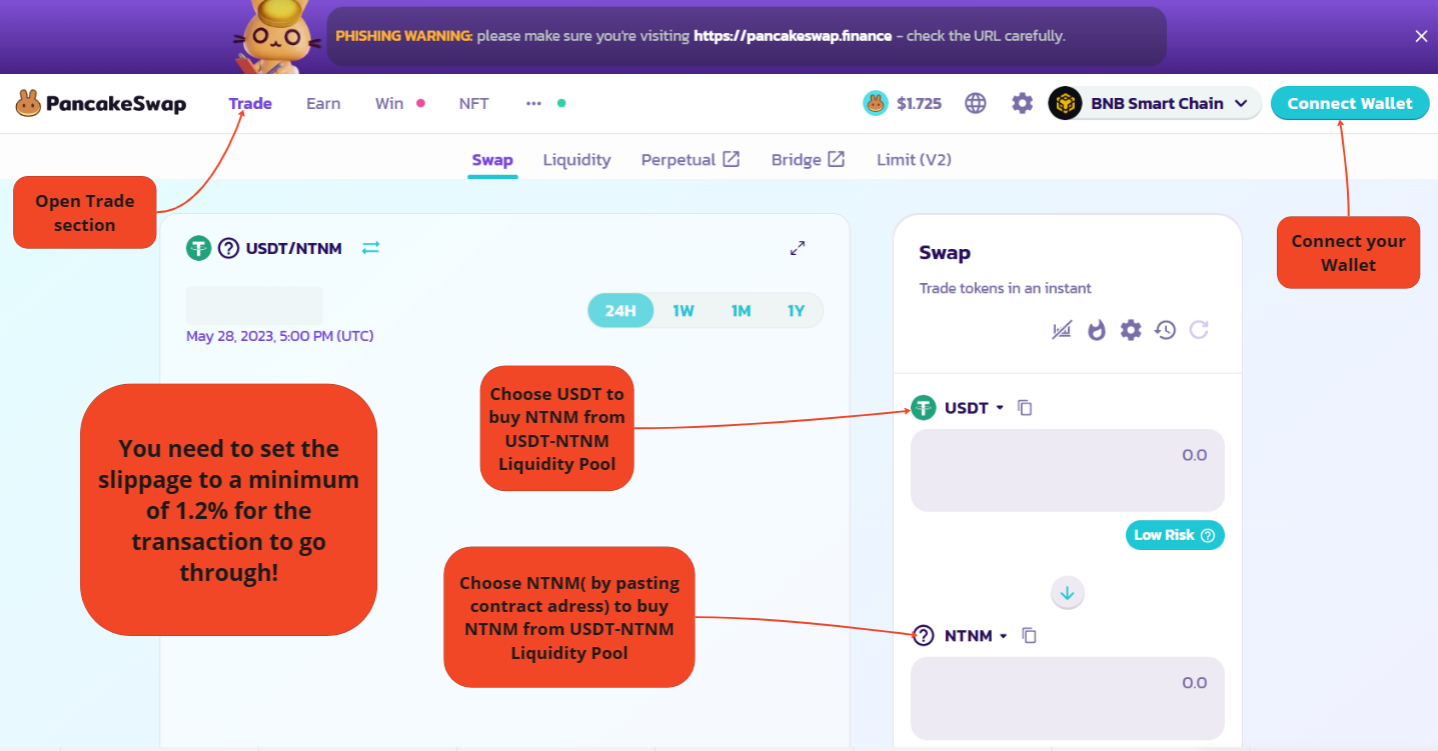Copy the USDT token address
Image resolution: width=1438 pixels, height=751 pixels.
[x=1024, y=408]
